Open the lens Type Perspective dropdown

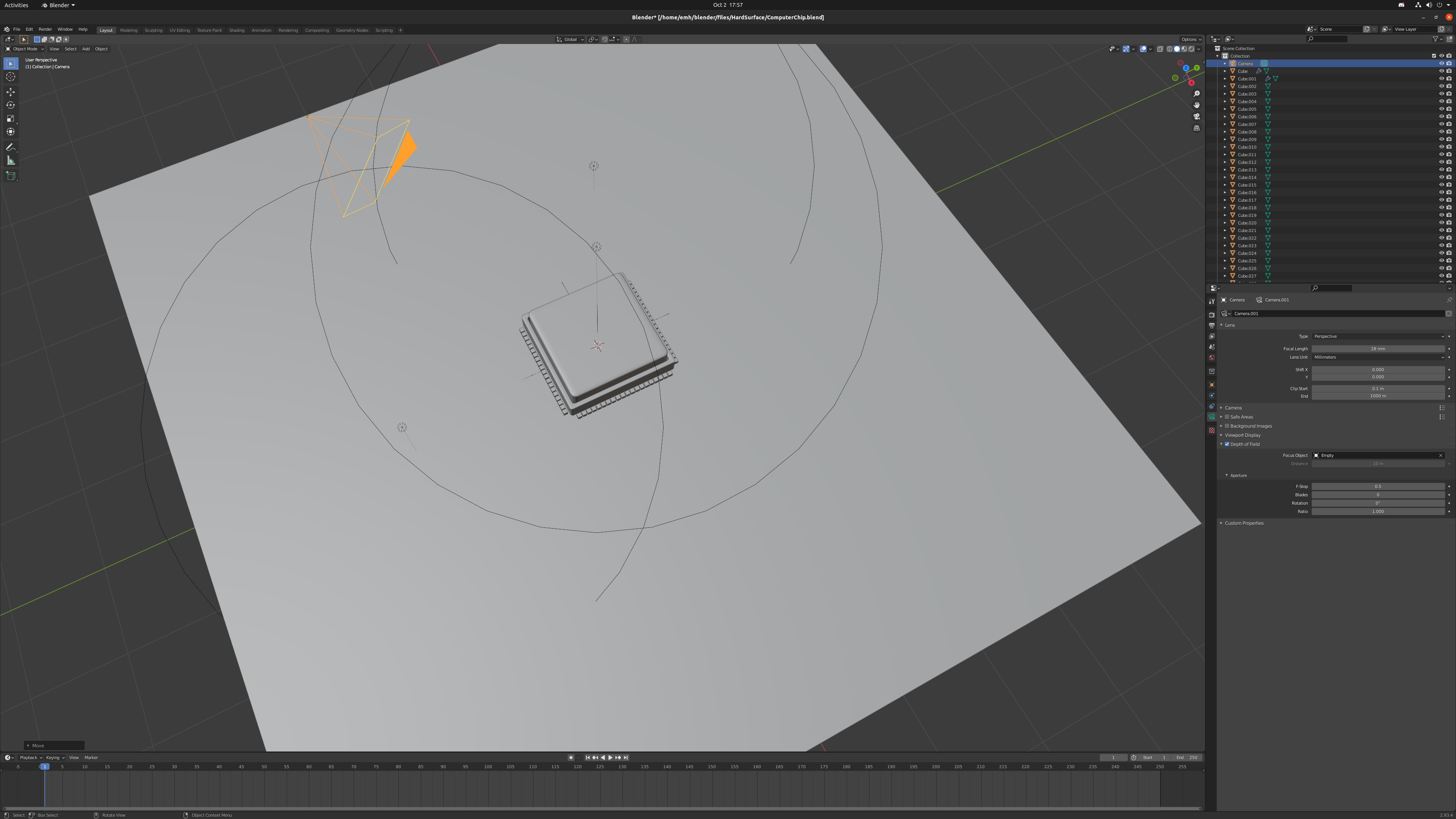(1378, 336)
